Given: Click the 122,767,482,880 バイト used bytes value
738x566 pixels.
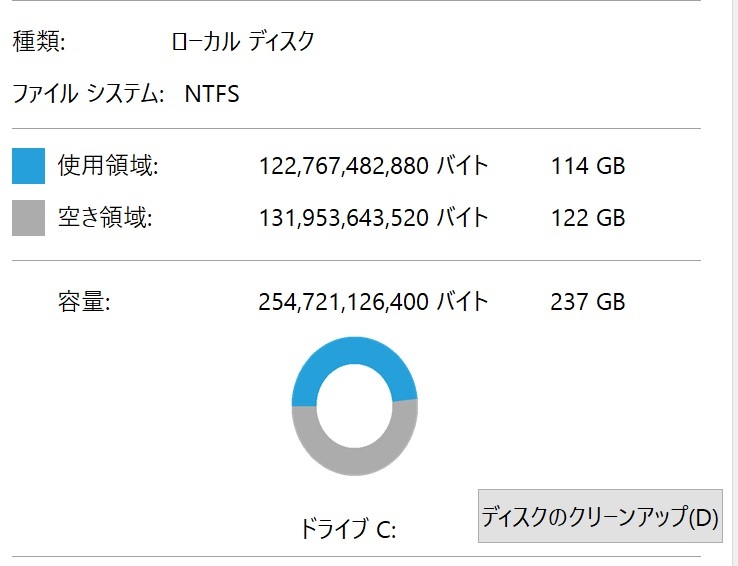Looking at the screenshot, I should [x=373, y=166].
